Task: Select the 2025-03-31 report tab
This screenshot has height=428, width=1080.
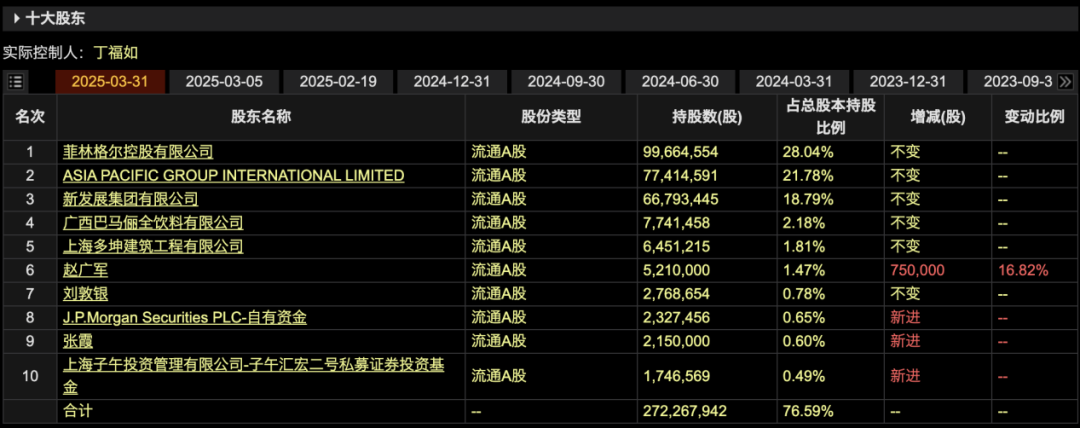Action: (x=109, y=82)
